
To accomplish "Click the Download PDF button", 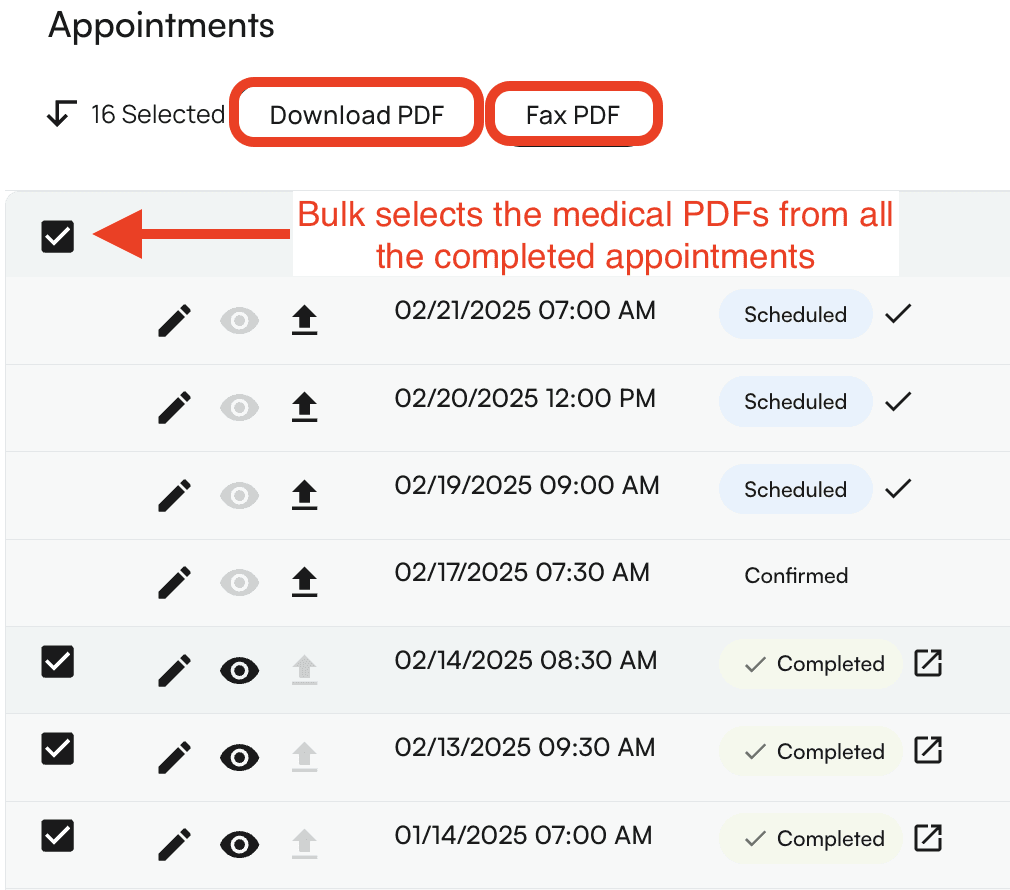I will coord(356,115).
